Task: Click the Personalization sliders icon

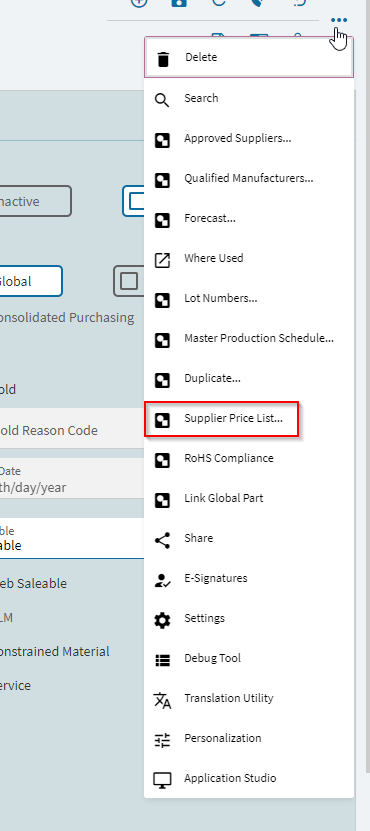Action: pyautogui.click(x=162, y=740)
